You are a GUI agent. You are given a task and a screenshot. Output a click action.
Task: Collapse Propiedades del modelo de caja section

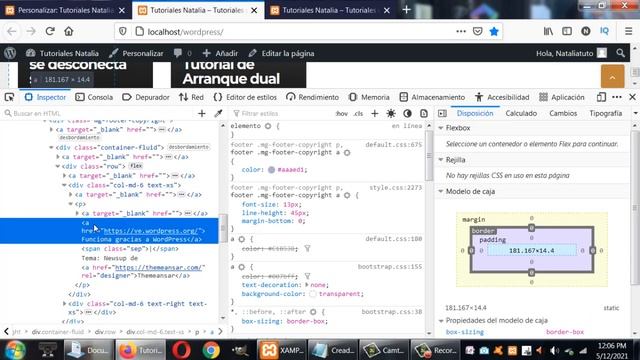coord(441,320)
